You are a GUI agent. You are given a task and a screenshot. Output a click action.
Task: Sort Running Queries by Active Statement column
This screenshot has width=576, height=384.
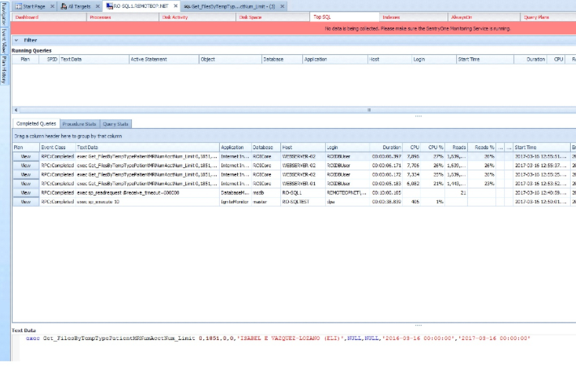[x=164, y=59]
